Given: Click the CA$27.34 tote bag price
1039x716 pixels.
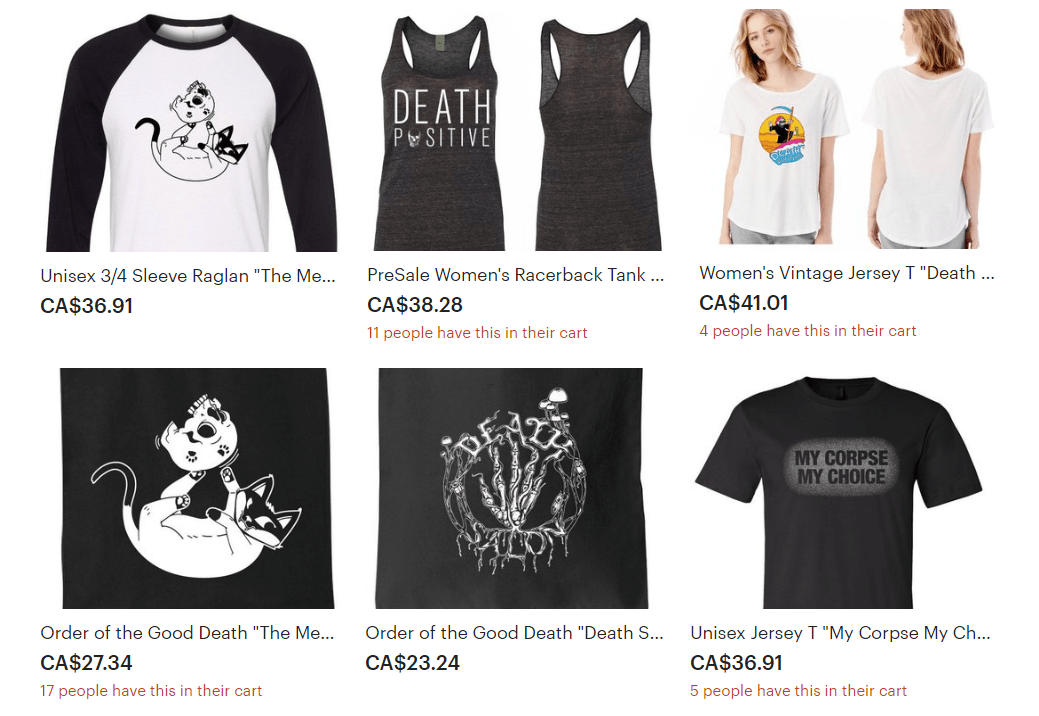Looking at the screenshot, I should point(86,662).
